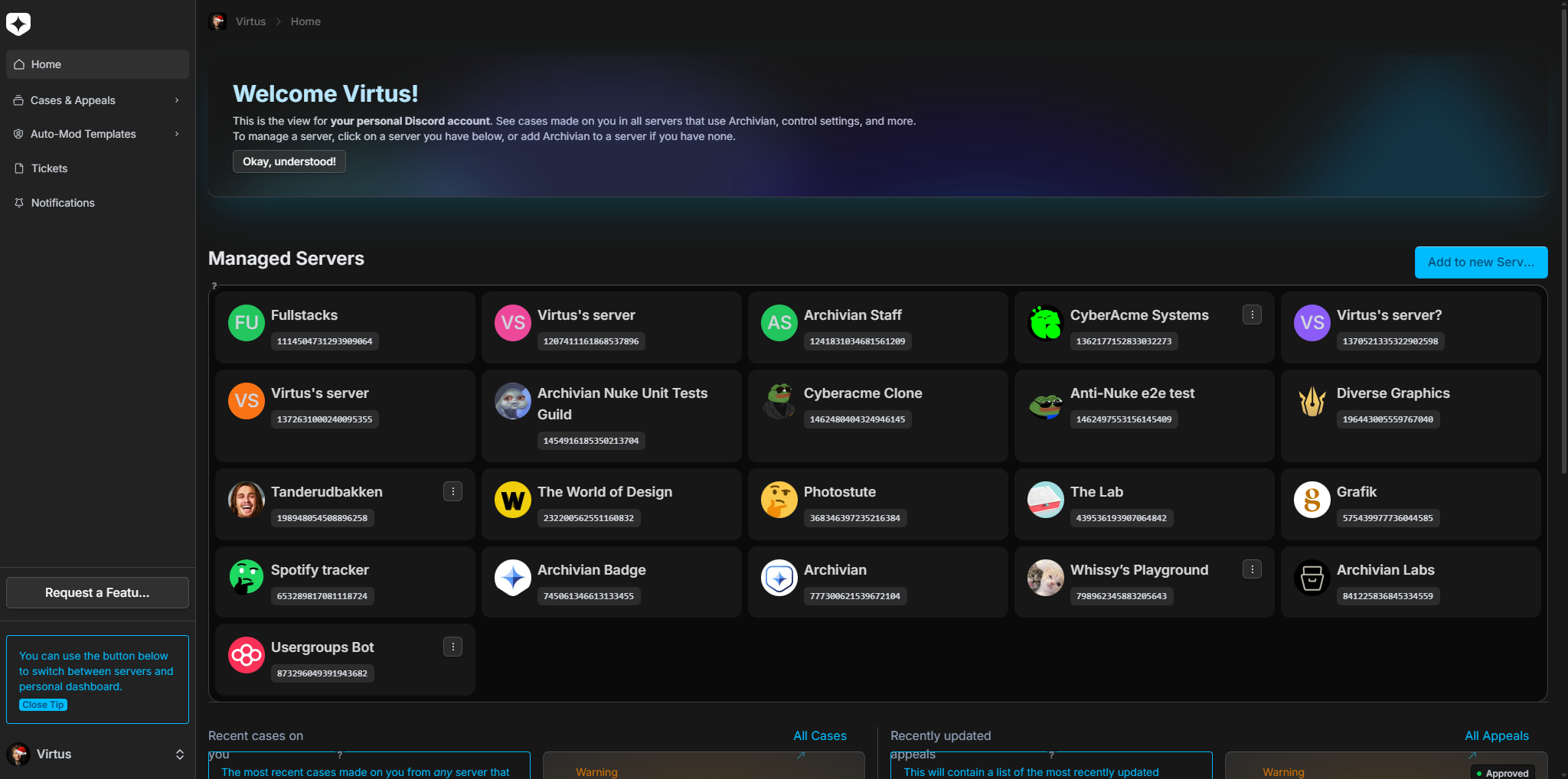Screen dimensions: 1568x779
Task: Click Add to new Server button
Action: click(x=1481, y=262)
